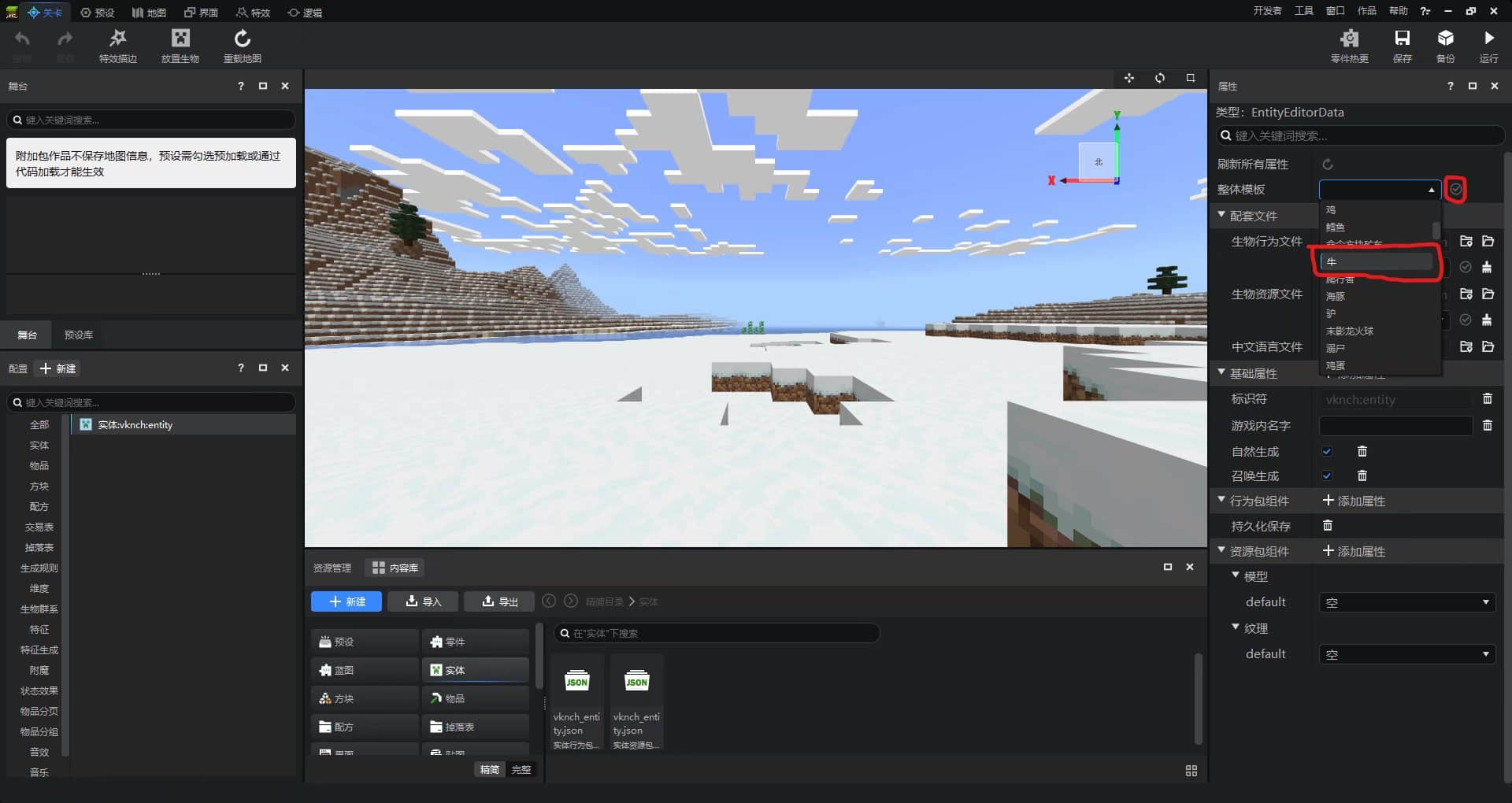Viewport: 1512px width, 803px height.
Task: Open the 开发者 menu
Action: 1267,11
